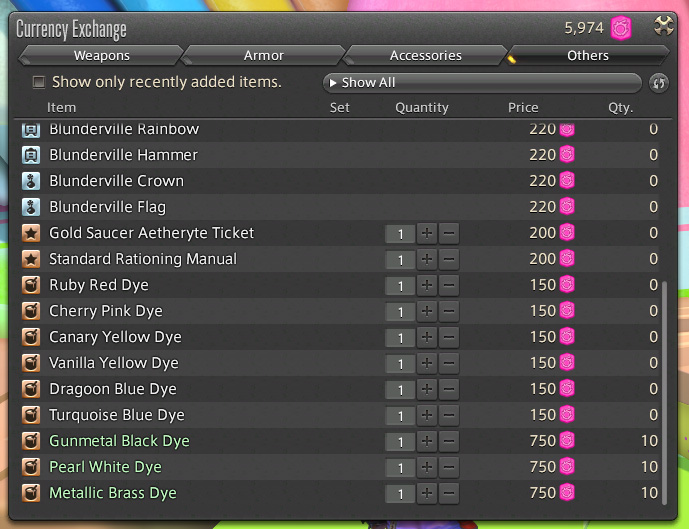Increase quantity for Gold Saucer Aetheryte Ticket
Image resolution: width=689 pixels, height=529 pixels.
[x=427, y=233]
